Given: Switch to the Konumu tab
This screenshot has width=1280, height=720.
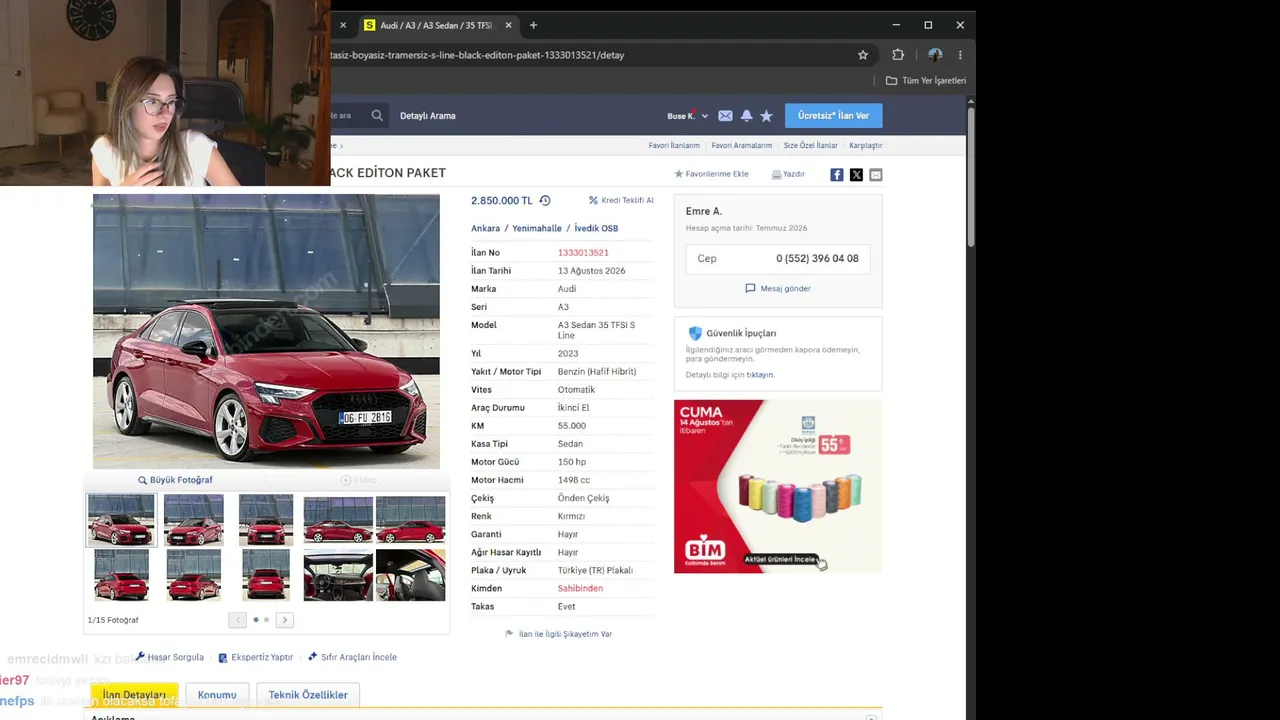Looking at the screenshot, I should point(217,695).
